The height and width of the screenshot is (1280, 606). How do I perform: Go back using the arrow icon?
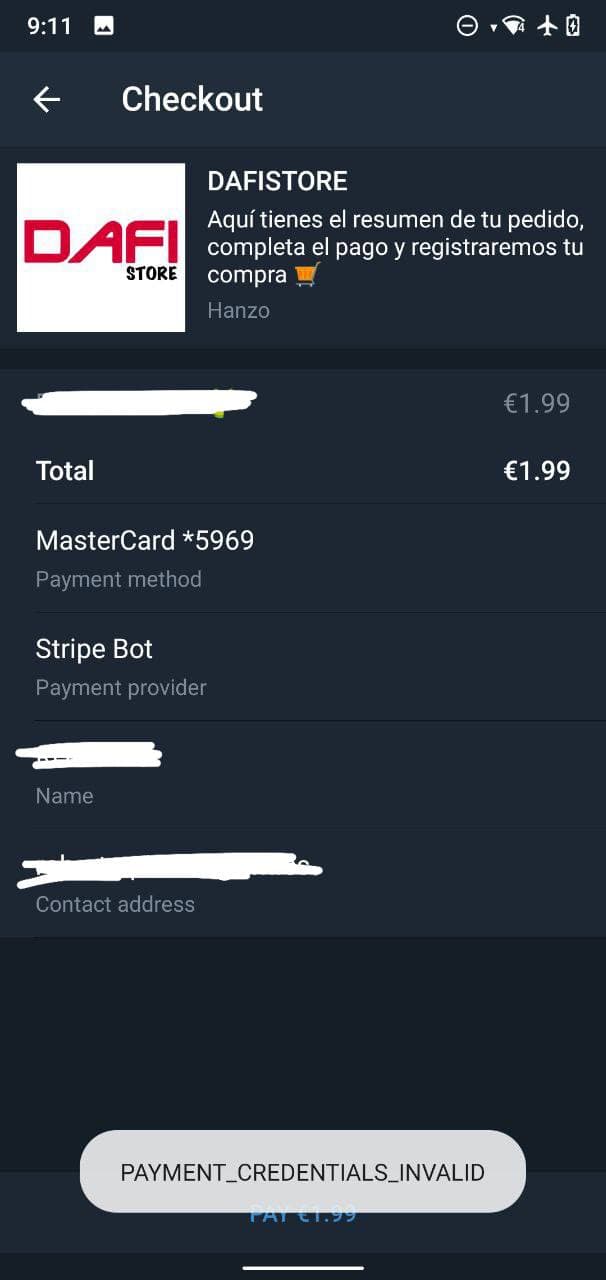(x=47, y=99)
